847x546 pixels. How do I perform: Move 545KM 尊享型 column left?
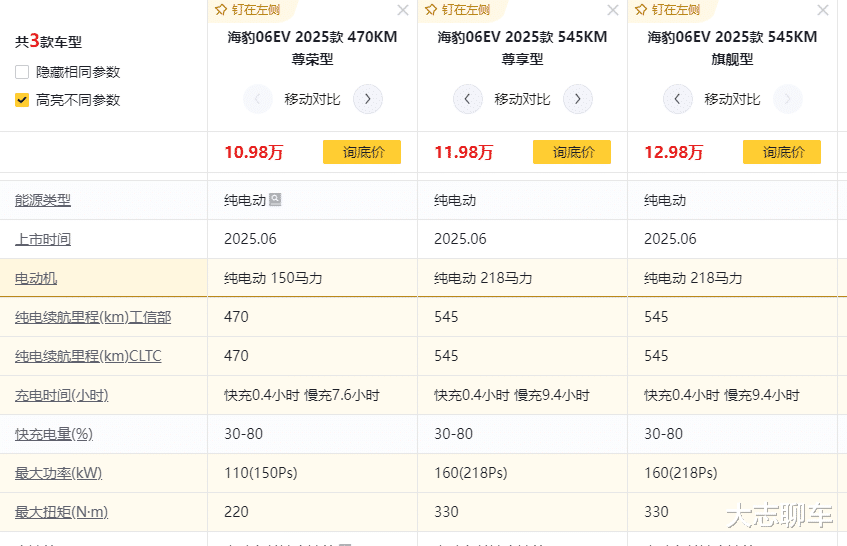coord(468,99)
